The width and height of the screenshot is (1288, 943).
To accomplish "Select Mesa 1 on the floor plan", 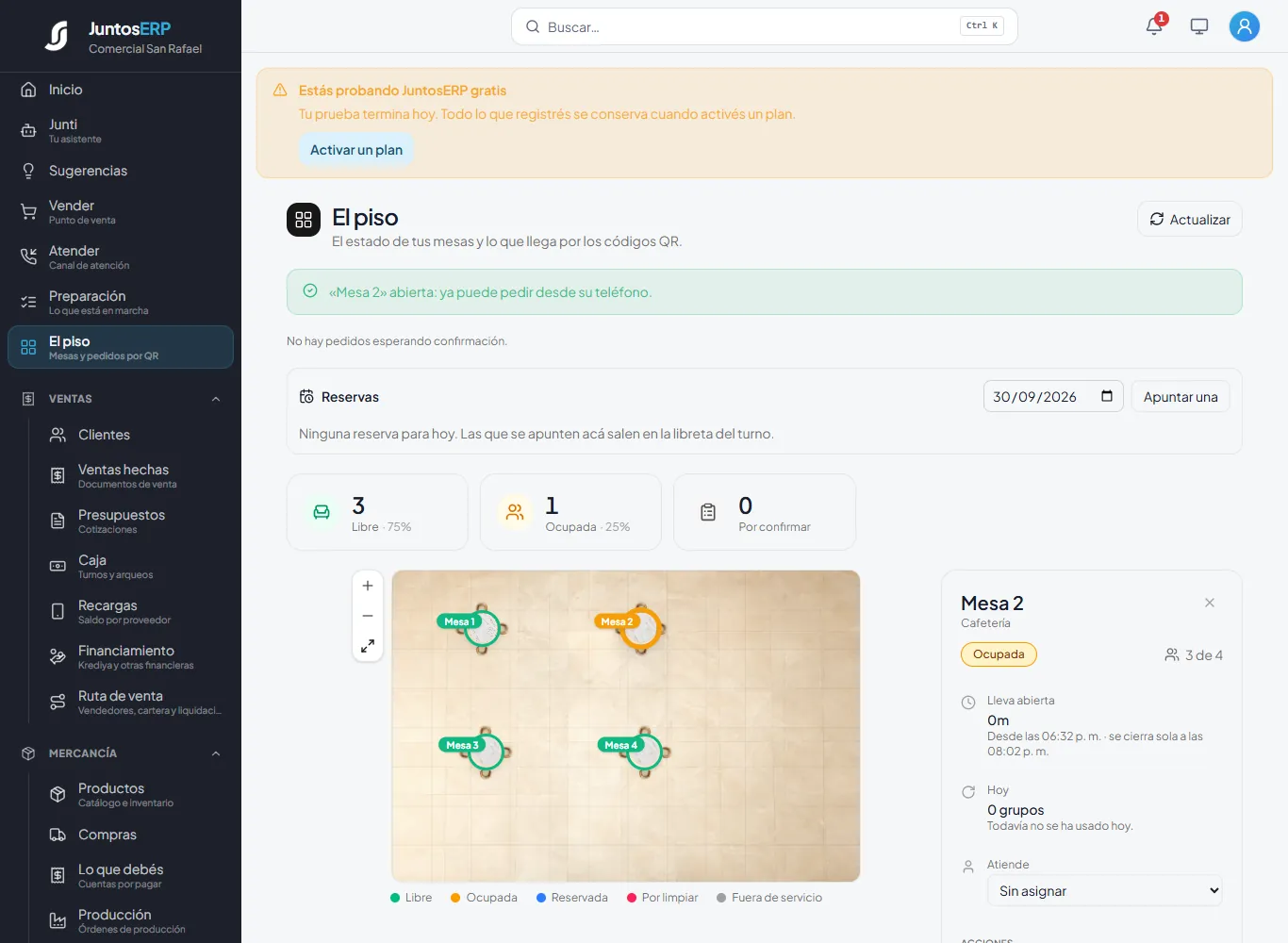I will pos(482,628).
